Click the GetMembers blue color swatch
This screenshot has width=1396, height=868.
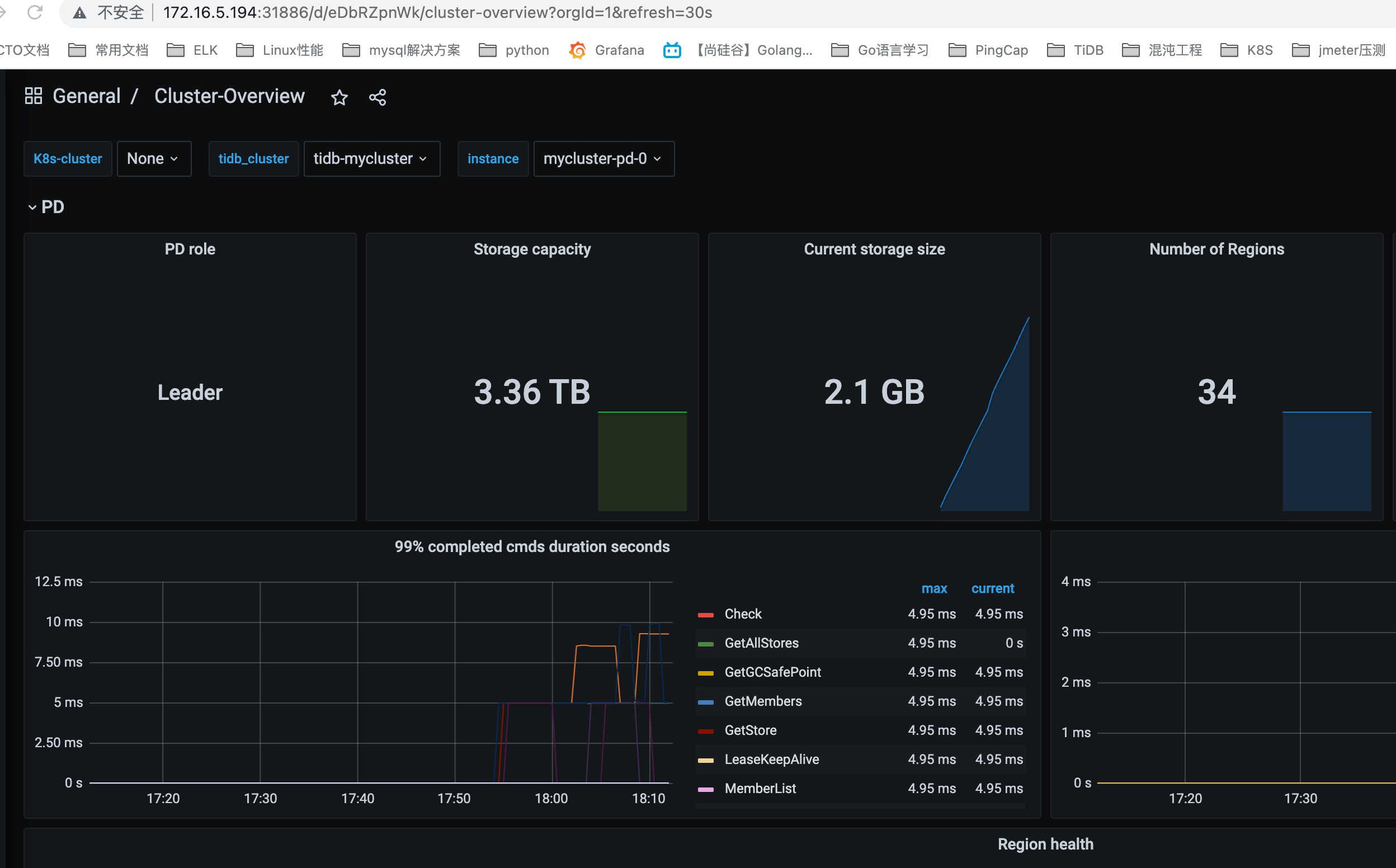705,701
